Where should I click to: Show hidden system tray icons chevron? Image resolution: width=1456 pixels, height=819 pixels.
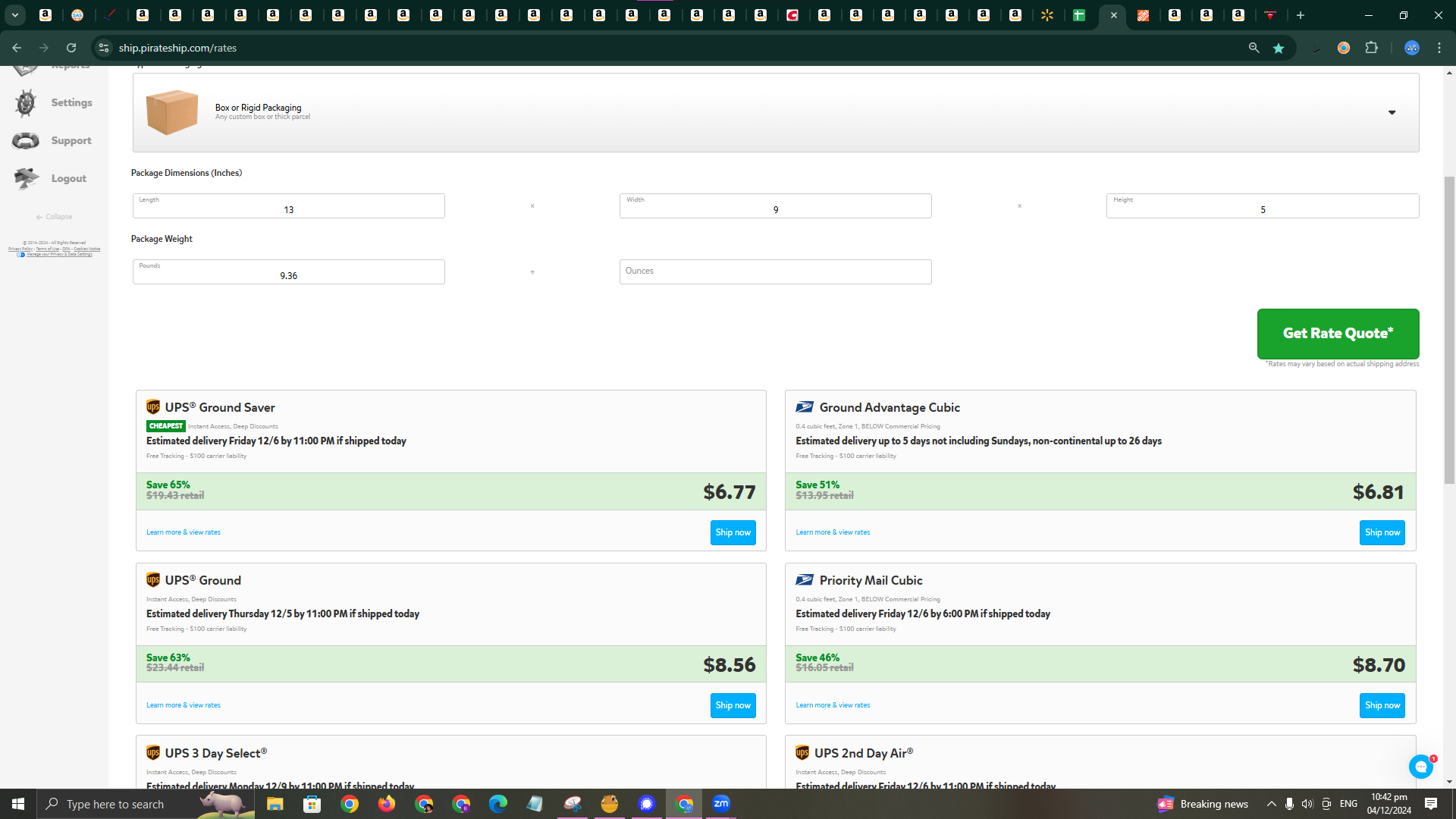(1271, 804)
